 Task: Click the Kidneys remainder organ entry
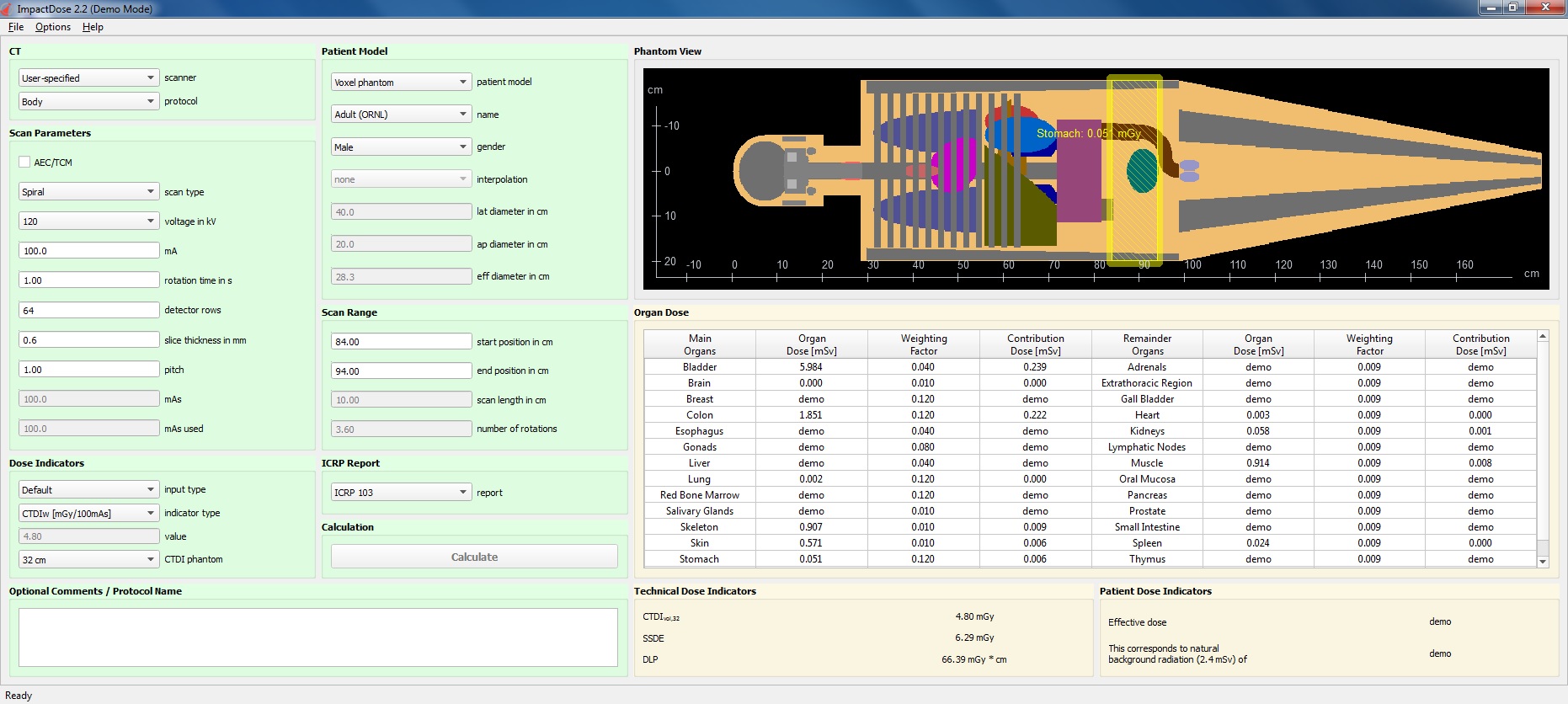(x=1147, y=431)
